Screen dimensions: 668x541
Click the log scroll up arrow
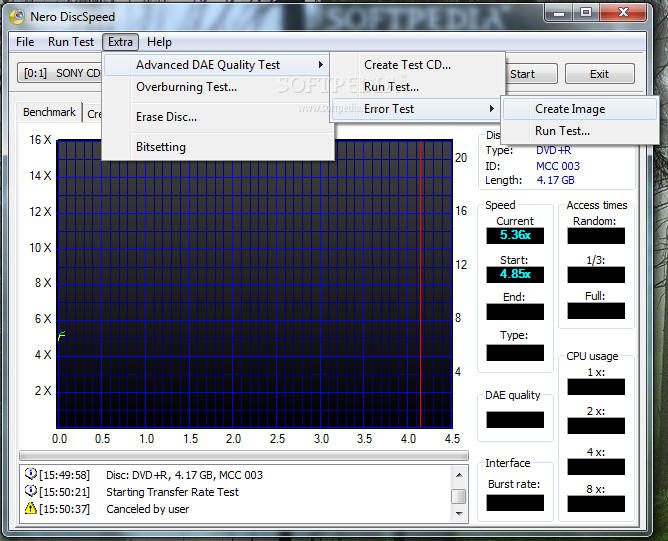click(x=459, y=475)
